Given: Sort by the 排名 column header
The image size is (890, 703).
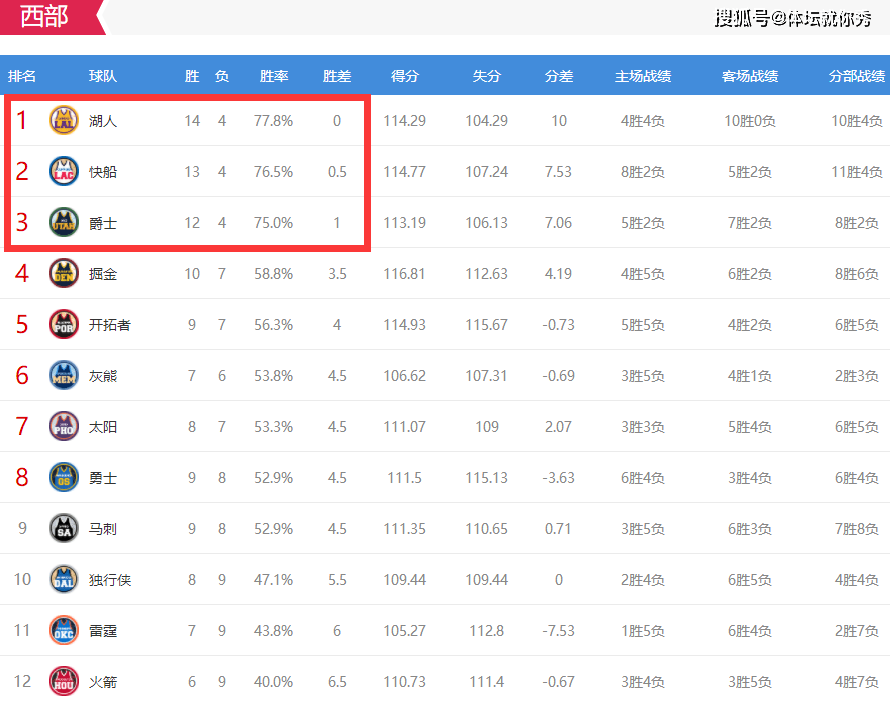Looking at the screenshot, I should 22,76.
